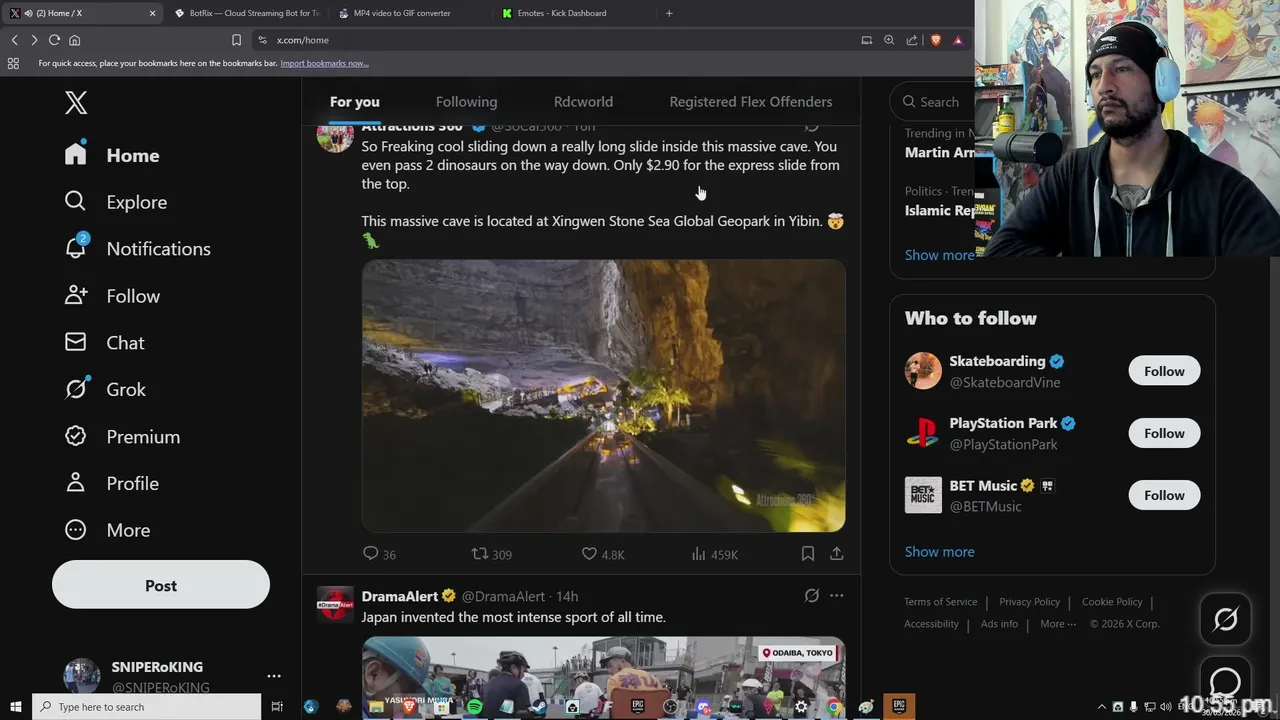Bookmark this page in the address bar
Image resolution: width=1280 pixels, height=720 pixels.
pyautogui.click(x=236, y=40)
